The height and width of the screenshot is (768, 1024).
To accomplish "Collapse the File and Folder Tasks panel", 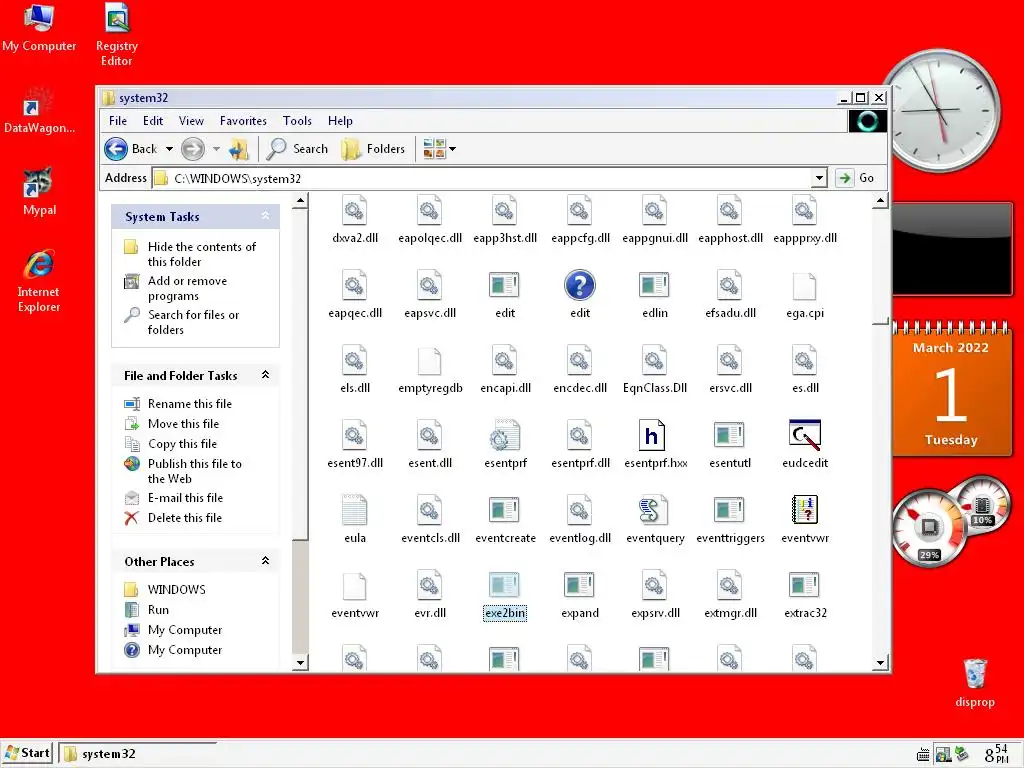I will point(265,375).
